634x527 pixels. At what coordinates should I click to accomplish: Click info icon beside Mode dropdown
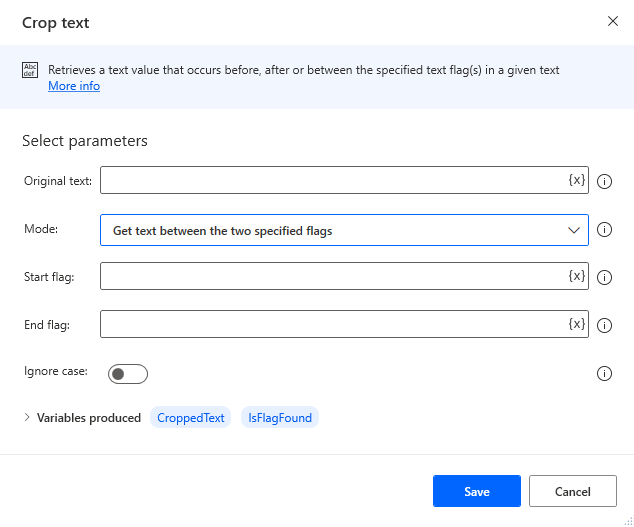pos(604,230)
